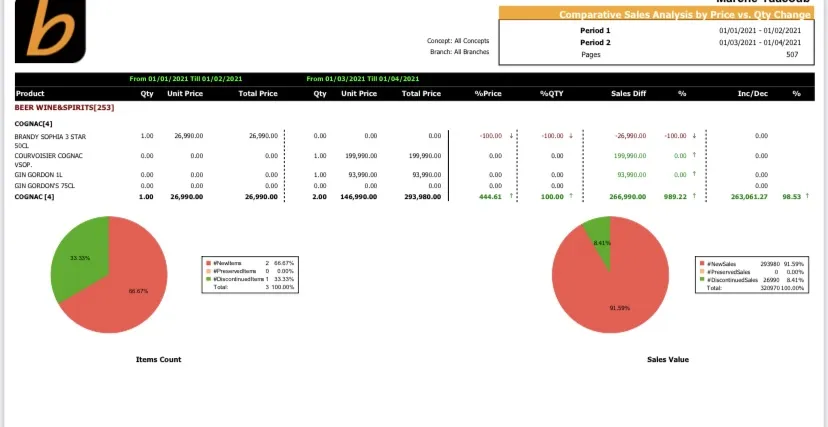Screen dimensions: 828x427
Task: Click the up arrow beside 98.53 percent
Action: pyautogui.click(x=807, y=196)
